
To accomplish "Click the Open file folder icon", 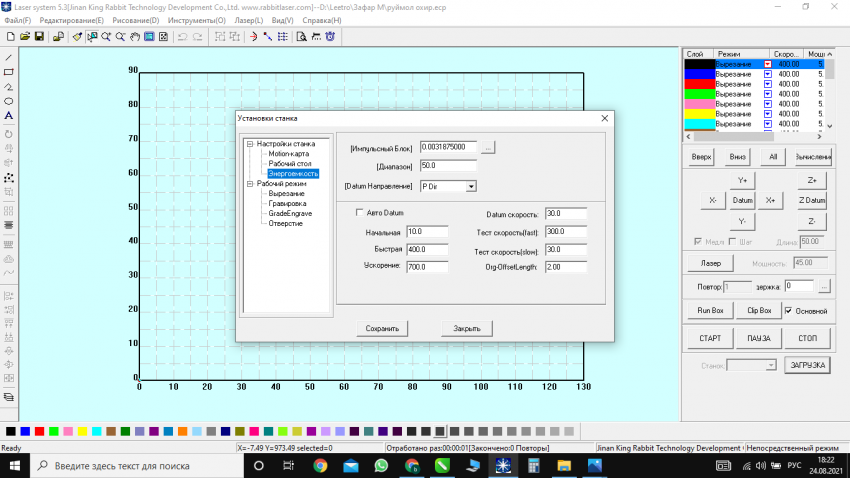I will (x=24, y=37).
